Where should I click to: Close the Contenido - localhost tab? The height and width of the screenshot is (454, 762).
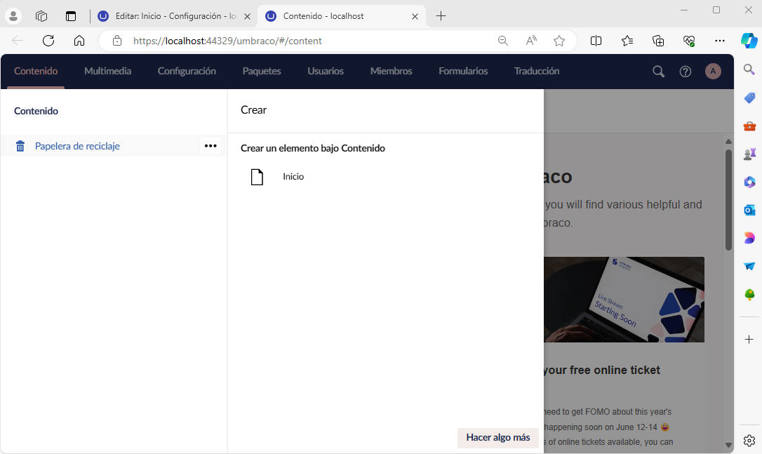click(415, 17)
